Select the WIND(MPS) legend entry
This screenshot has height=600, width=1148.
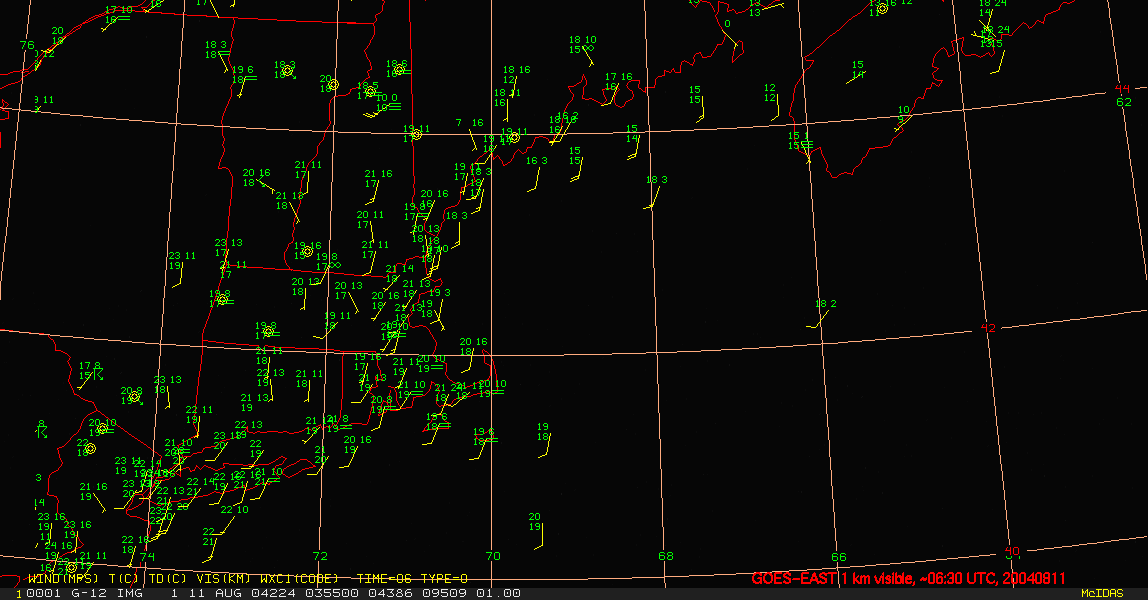coord(63,579)
